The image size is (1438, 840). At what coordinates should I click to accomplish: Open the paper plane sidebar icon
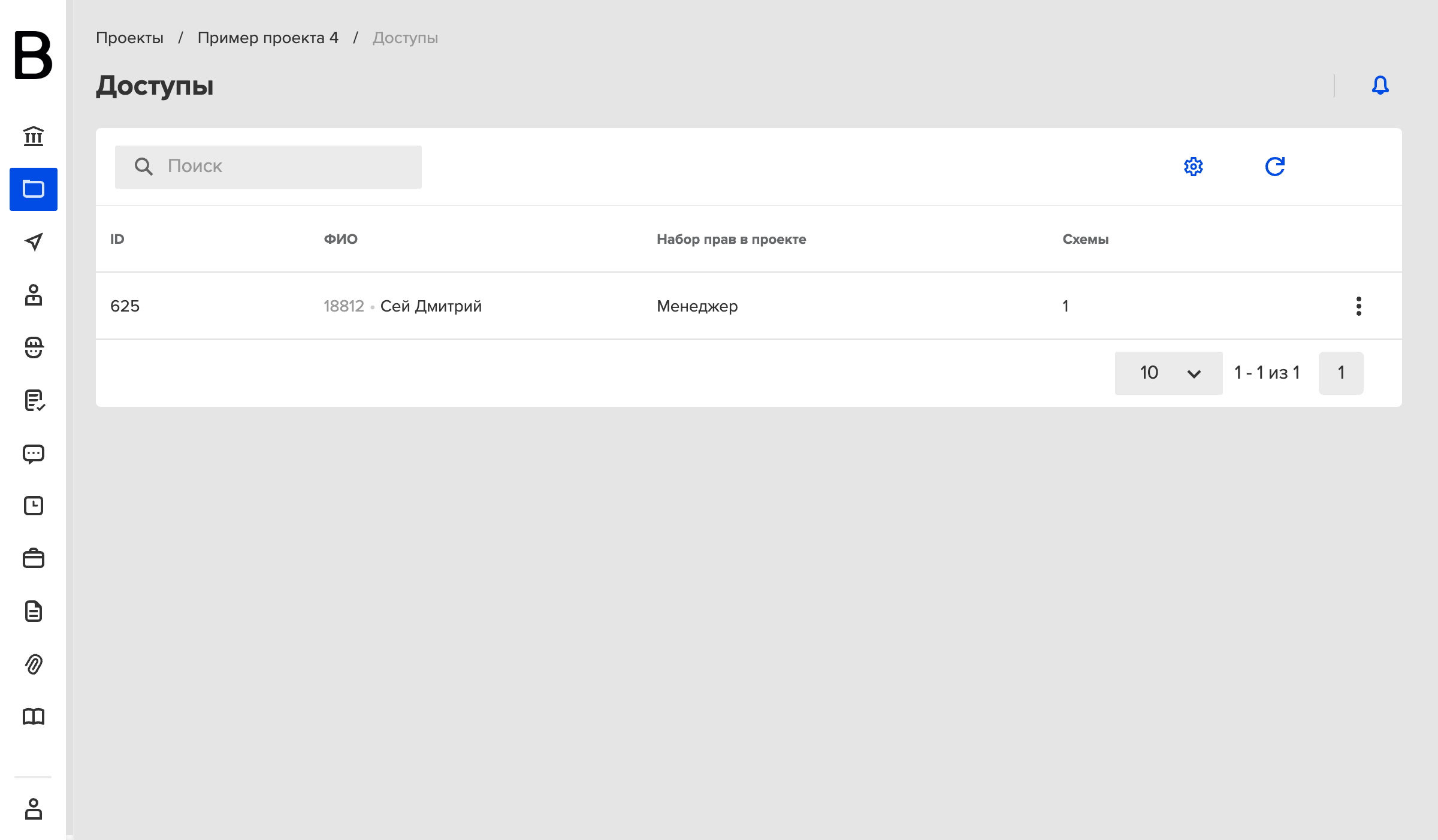click(x=34, y=241)
